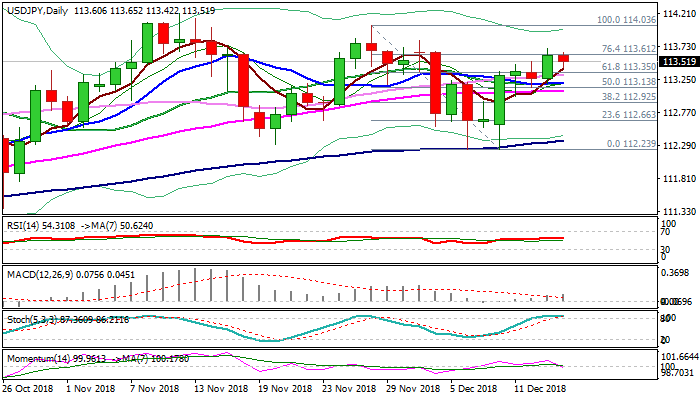The width and height of the screenshot is (700, 400).
Task: Click the 114.210 price axis label
Action: (x=679, y=14)
